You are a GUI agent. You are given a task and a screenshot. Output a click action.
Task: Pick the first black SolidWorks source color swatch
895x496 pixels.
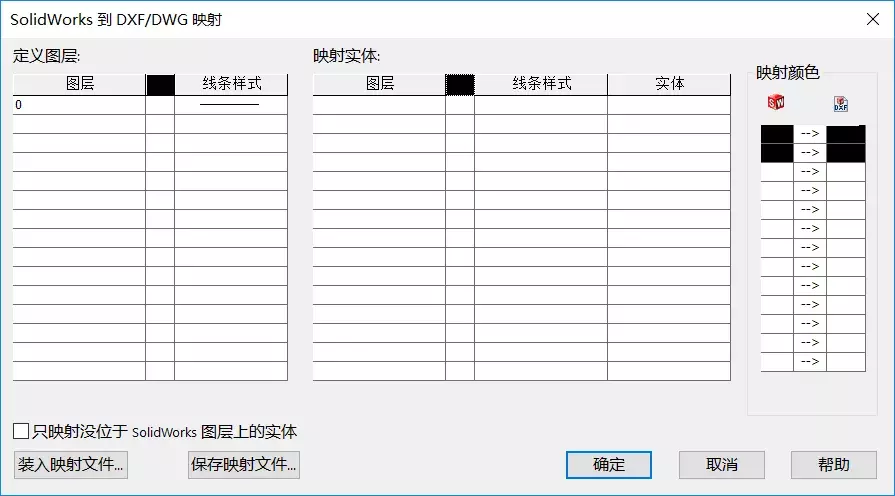(777, 134)
